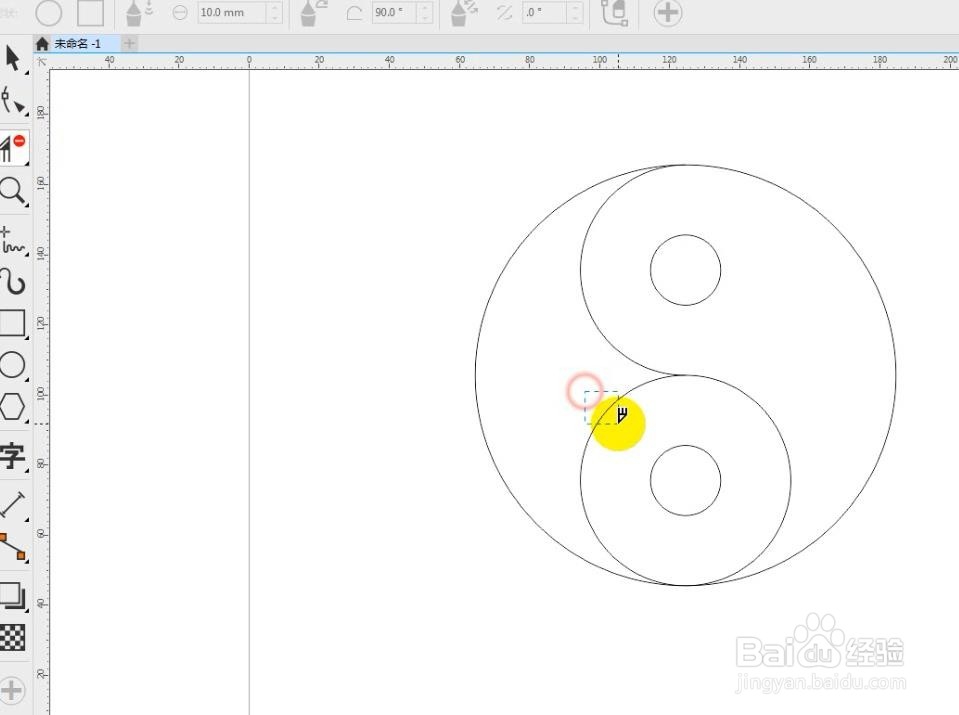This screenshot has width=959, height=715.
Task: Toggle pen bearing setting
Action: pos(464,12)
